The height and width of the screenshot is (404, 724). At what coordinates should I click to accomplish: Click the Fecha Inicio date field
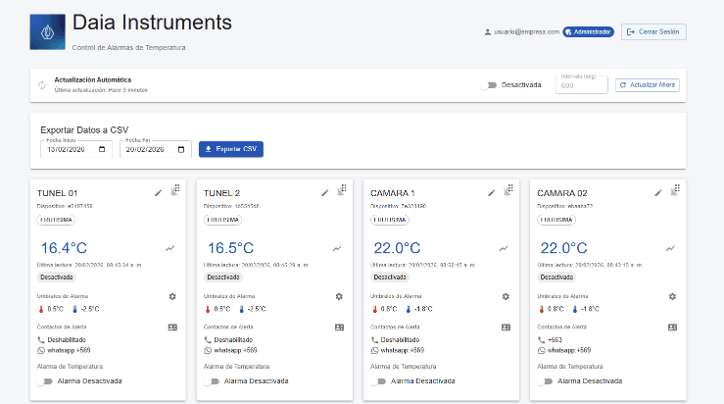click(x=76, y=149)
